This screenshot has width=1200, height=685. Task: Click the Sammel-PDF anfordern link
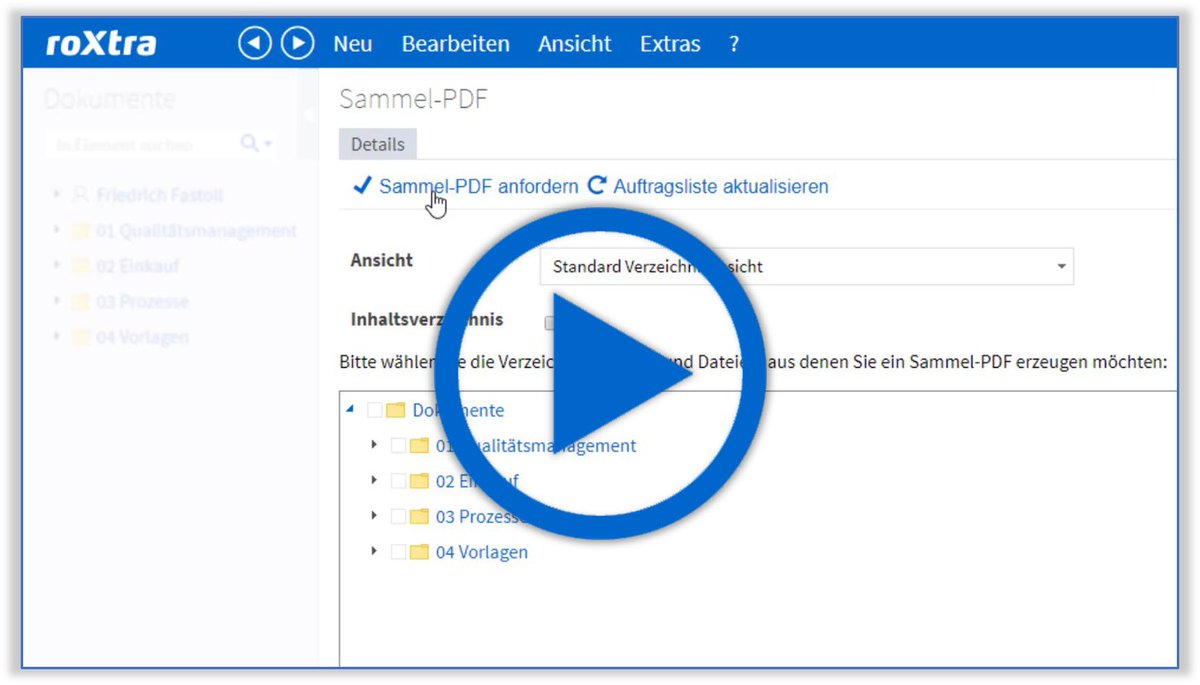point(478,186)
